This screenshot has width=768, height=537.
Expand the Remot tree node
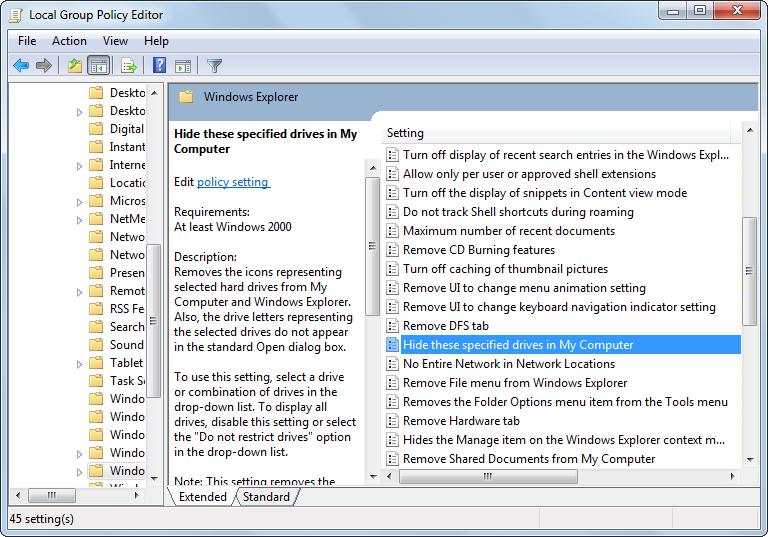[79, 292]
